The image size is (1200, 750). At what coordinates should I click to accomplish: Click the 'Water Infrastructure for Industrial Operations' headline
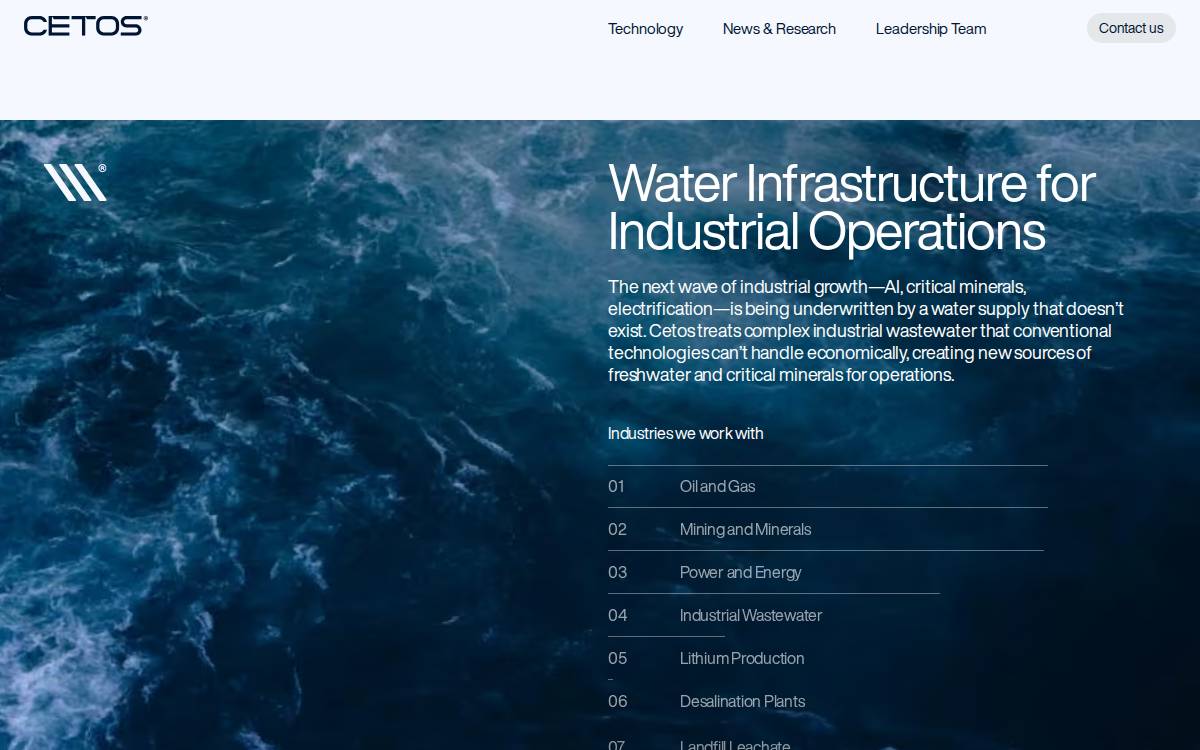(x=851, y=207)
